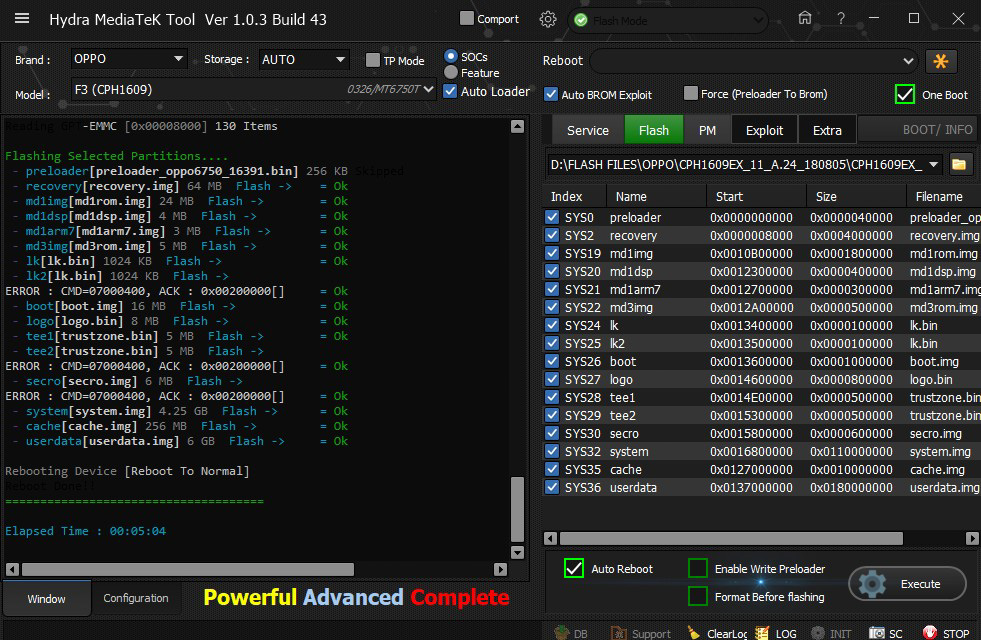The image size is (981, 640).
Task: Toggle Auto Reboot checkbox
Action: pos(574,568)
